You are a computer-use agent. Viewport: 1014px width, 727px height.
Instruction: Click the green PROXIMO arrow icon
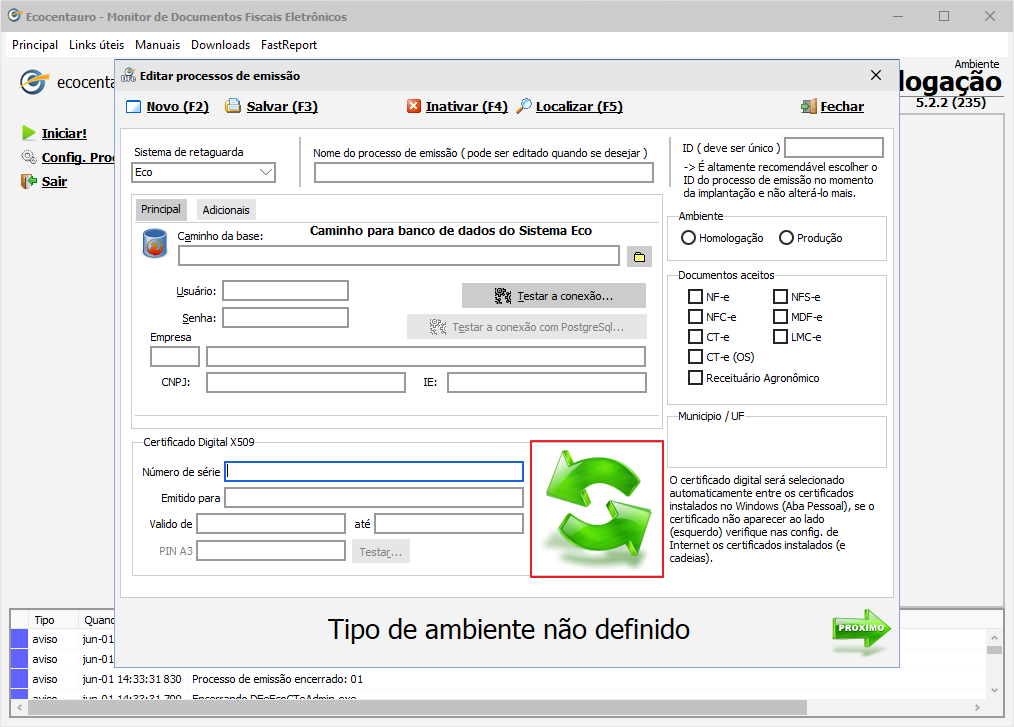(x=860, y=628)
